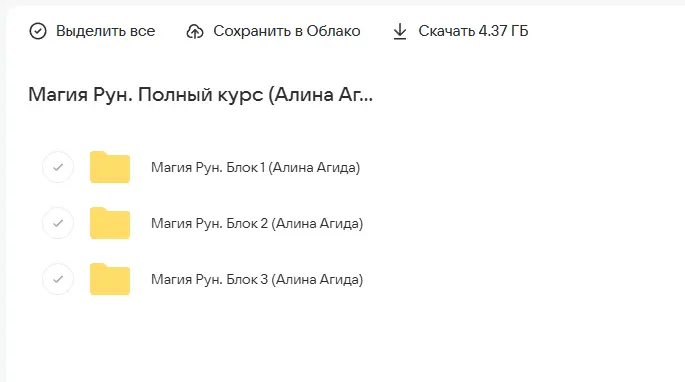Click 'Сохранить в Облако' text
The height and width of the screenshot is (382, 685).
287,31
